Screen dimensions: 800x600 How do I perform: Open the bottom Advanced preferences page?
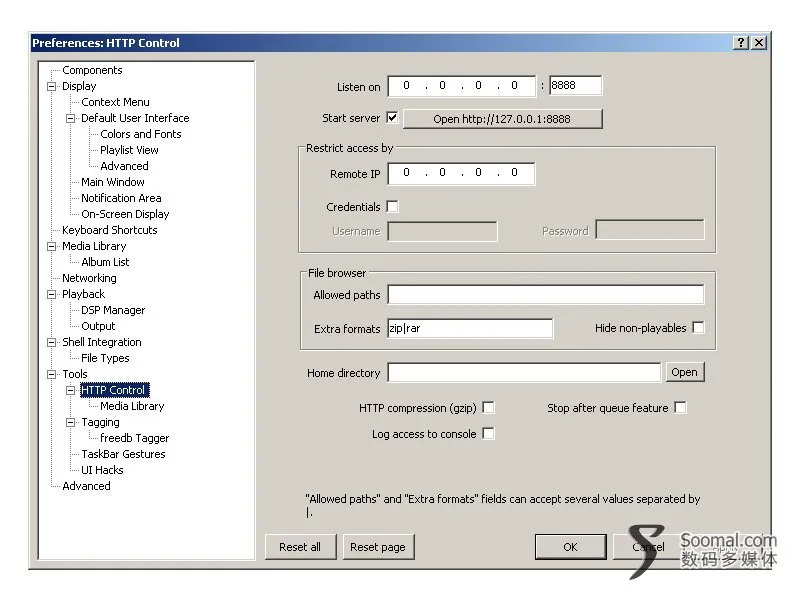(x=86, y=486)
